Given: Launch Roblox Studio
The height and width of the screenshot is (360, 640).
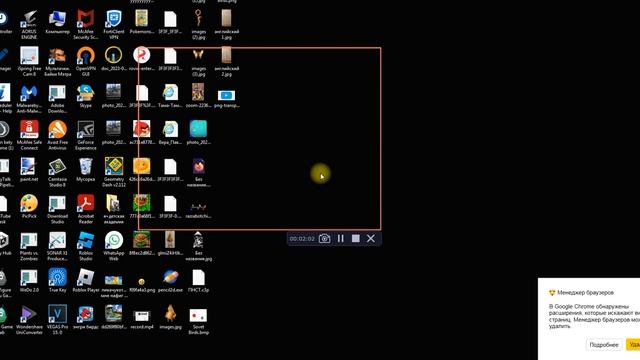Looking at the screenshot, I should [x=86, y=247].
